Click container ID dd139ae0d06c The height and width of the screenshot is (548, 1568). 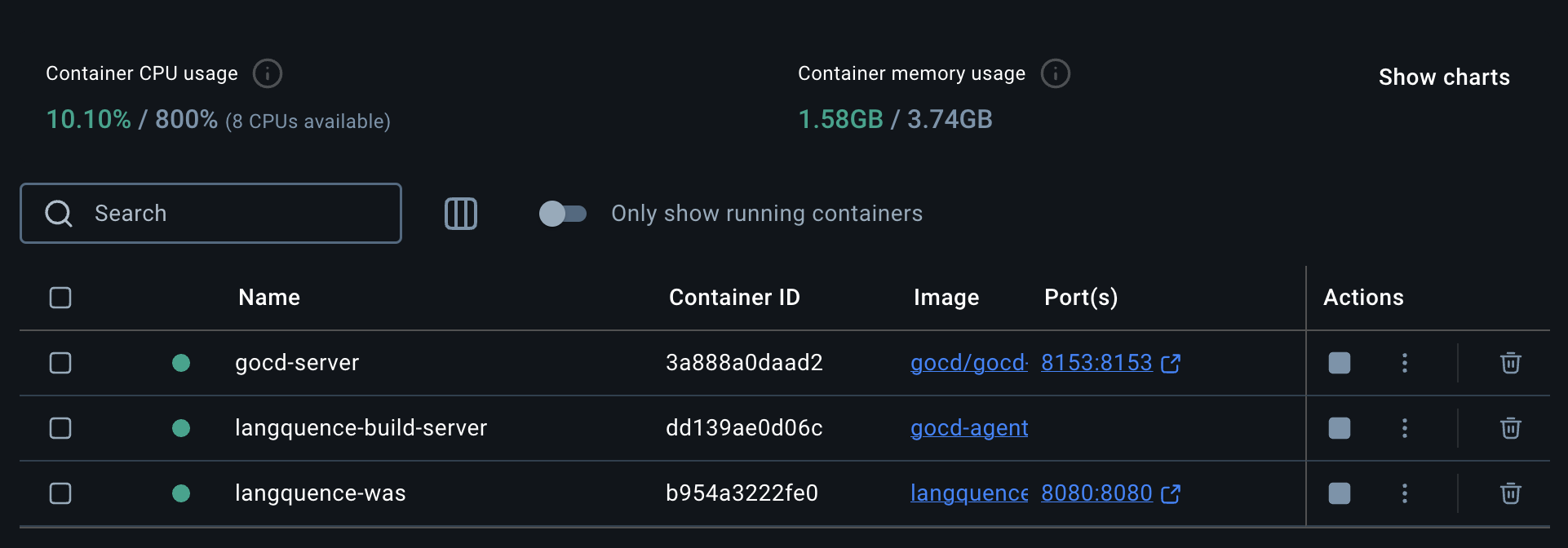pos(744,428)
